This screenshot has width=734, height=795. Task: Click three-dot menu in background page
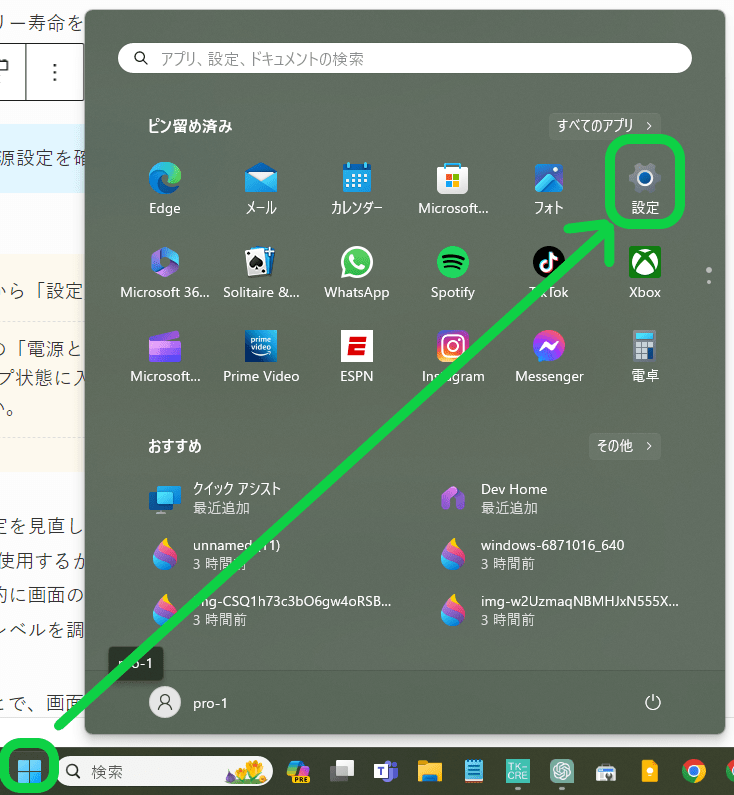tap(55, 72)
